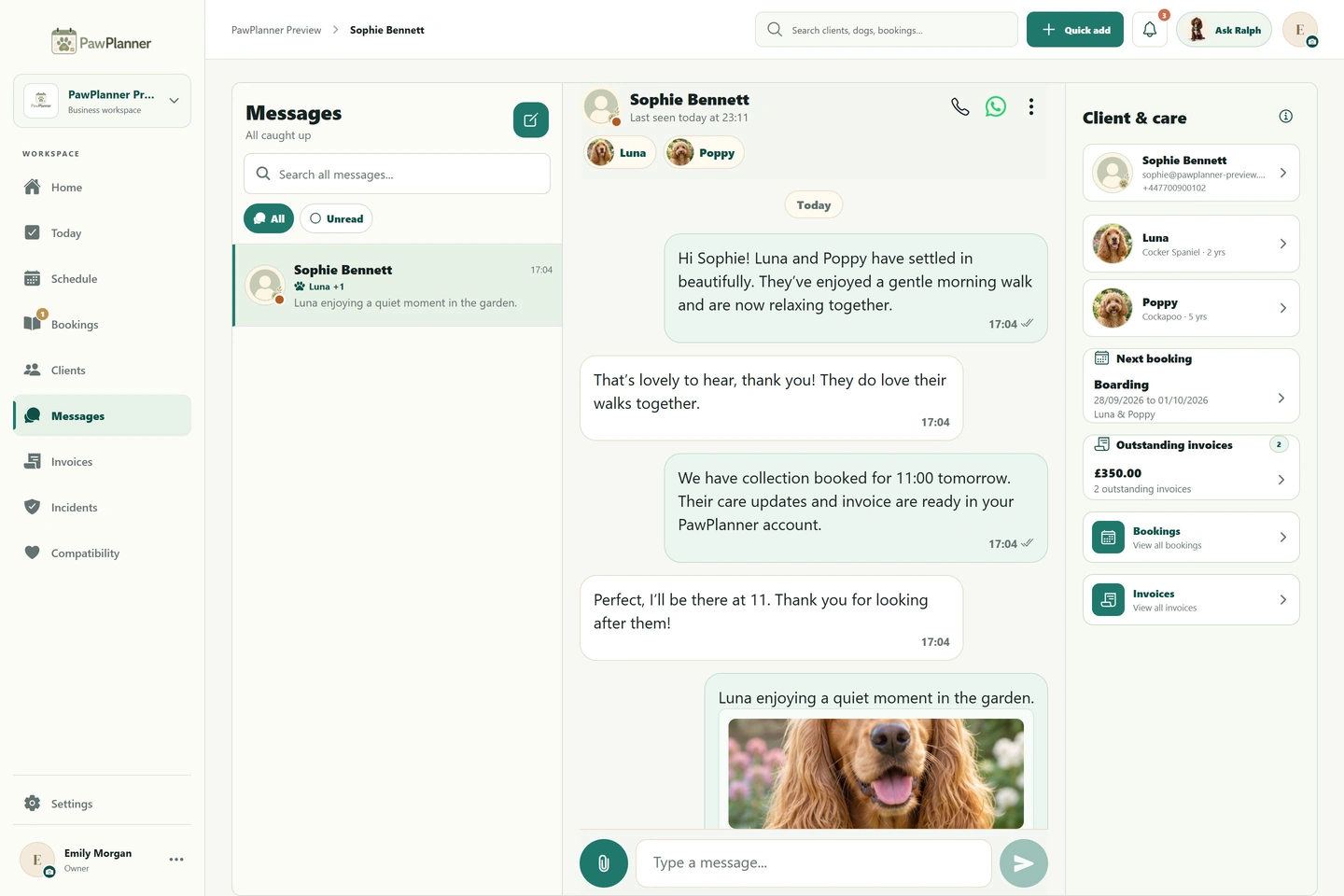This screenshot has height=896, width=1344.
Task: Select the Luna dog chip
Action: (620, 152)
